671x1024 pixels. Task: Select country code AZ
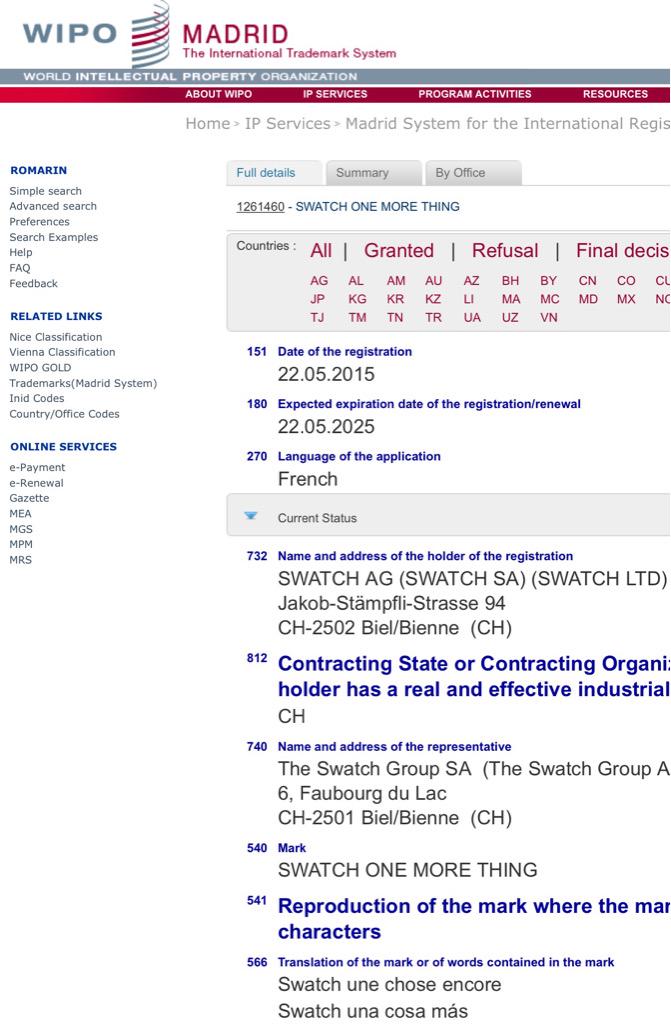tap(471, 281)
